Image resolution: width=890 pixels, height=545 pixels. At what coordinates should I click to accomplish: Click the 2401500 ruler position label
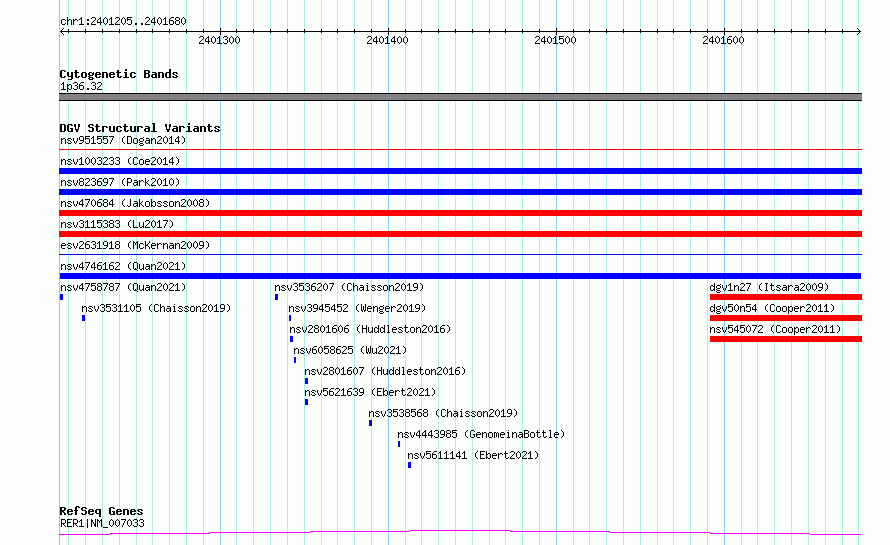coord(555,40)
